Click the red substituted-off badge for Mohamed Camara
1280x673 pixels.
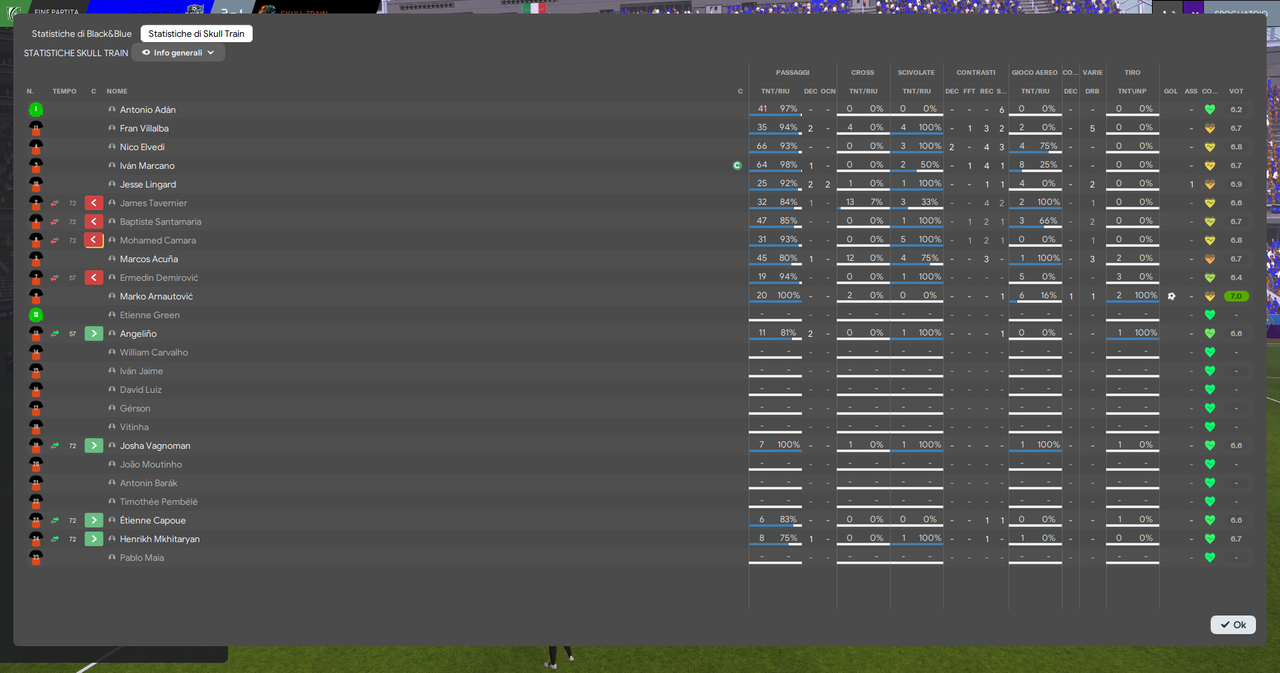tap(94, 241)
